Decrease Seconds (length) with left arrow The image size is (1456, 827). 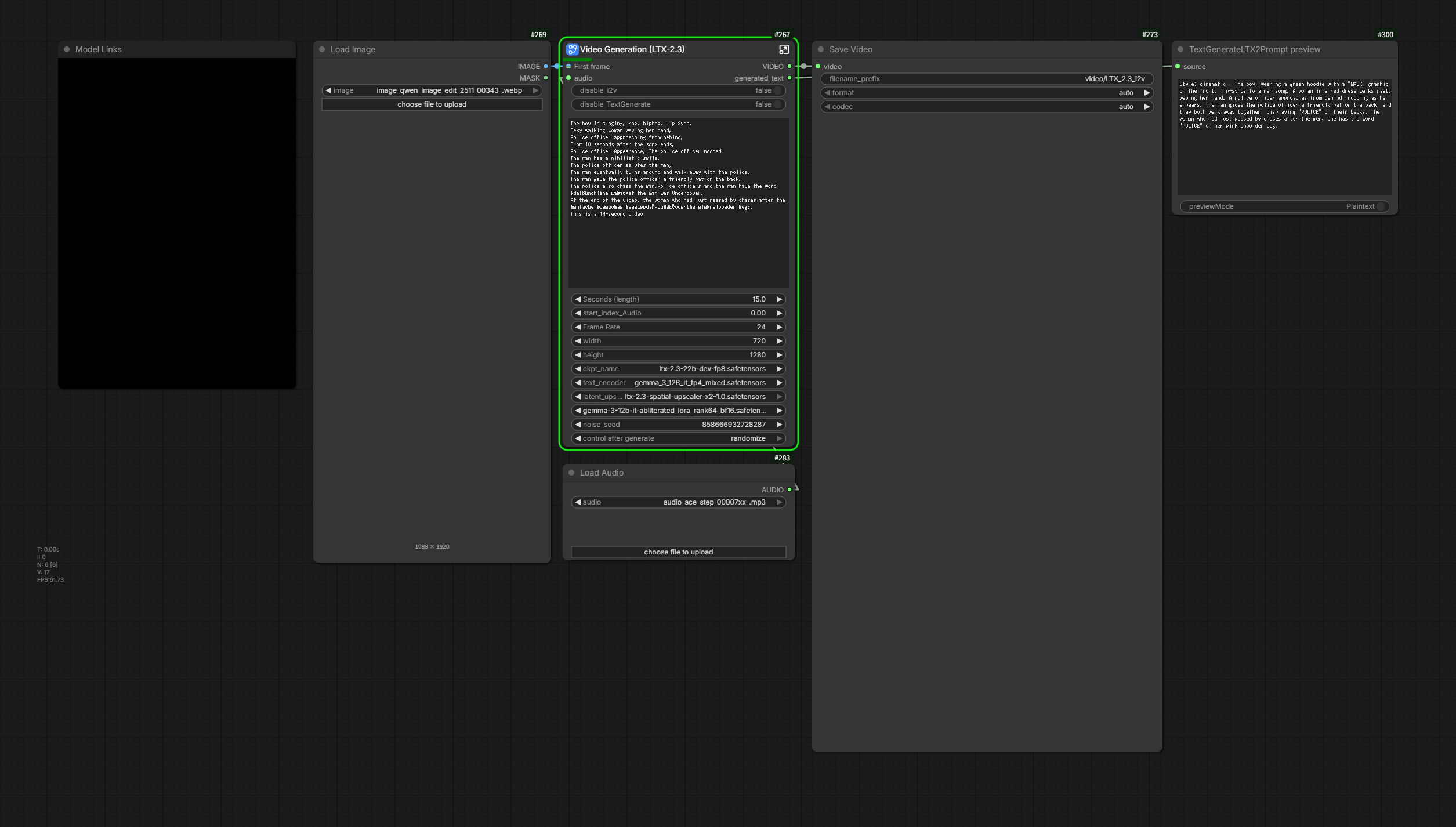pyautogui.click(x=578, y=299)
